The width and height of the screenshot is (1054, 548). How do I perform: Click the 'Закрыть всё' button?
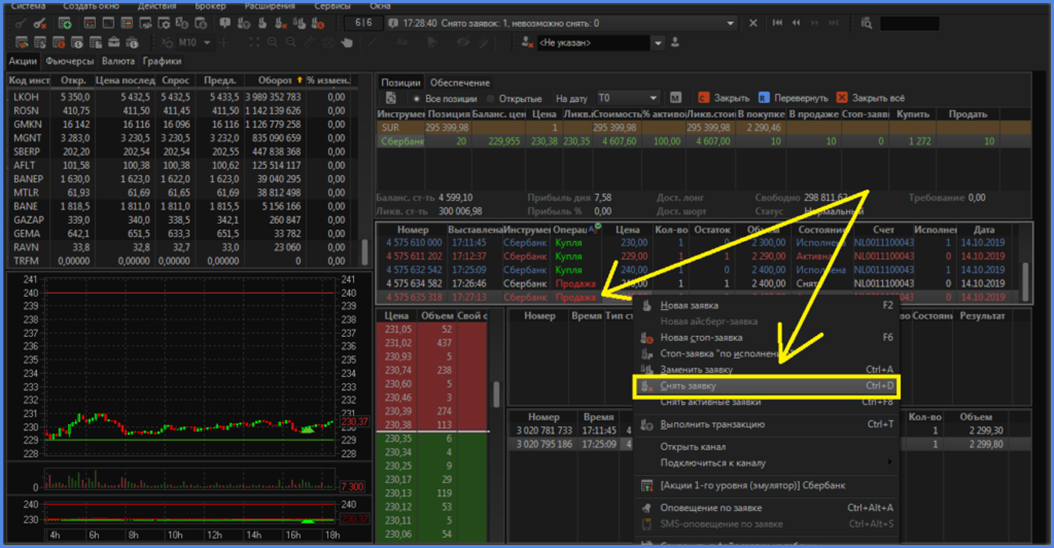click(x=870, y=98)
